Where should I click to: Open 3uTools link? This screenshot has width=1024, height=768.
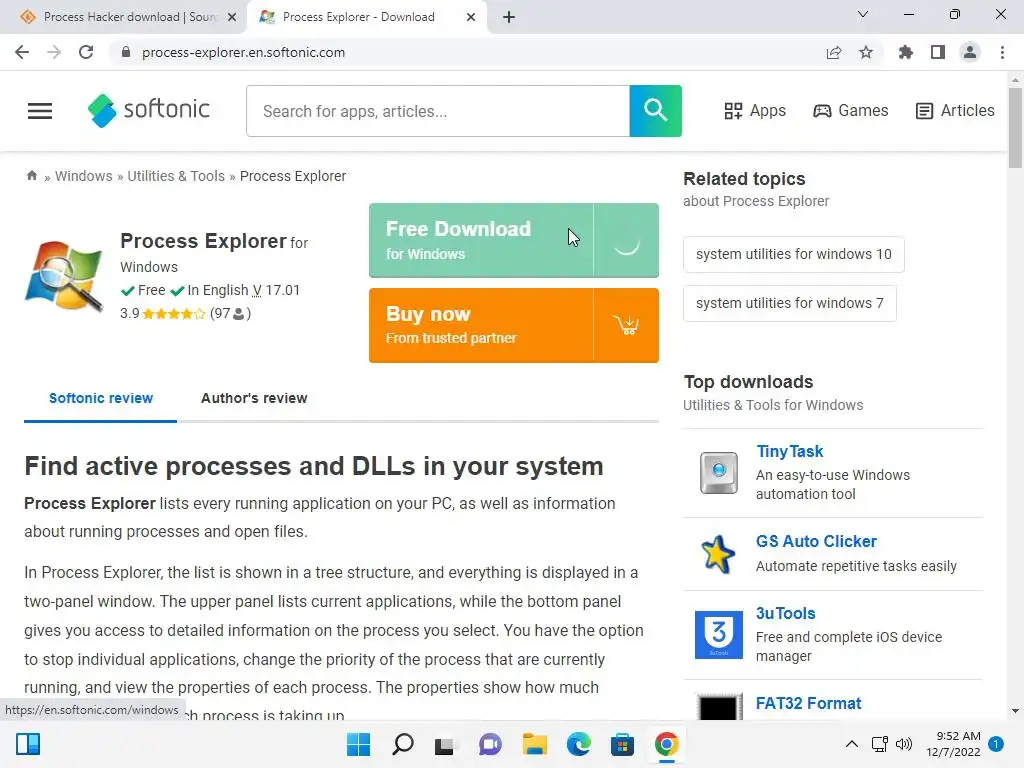click(786, 613)
